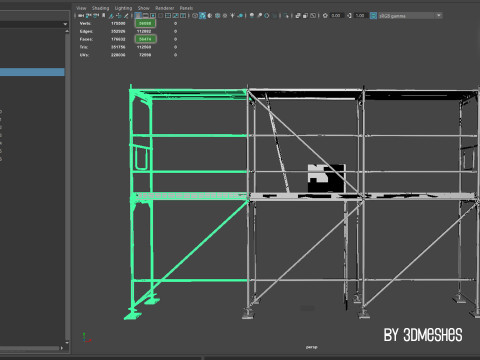The height and width of the screenshot is (360, 480).
Task: Click the 'persp' camera name label
Action: click(312, 347)
